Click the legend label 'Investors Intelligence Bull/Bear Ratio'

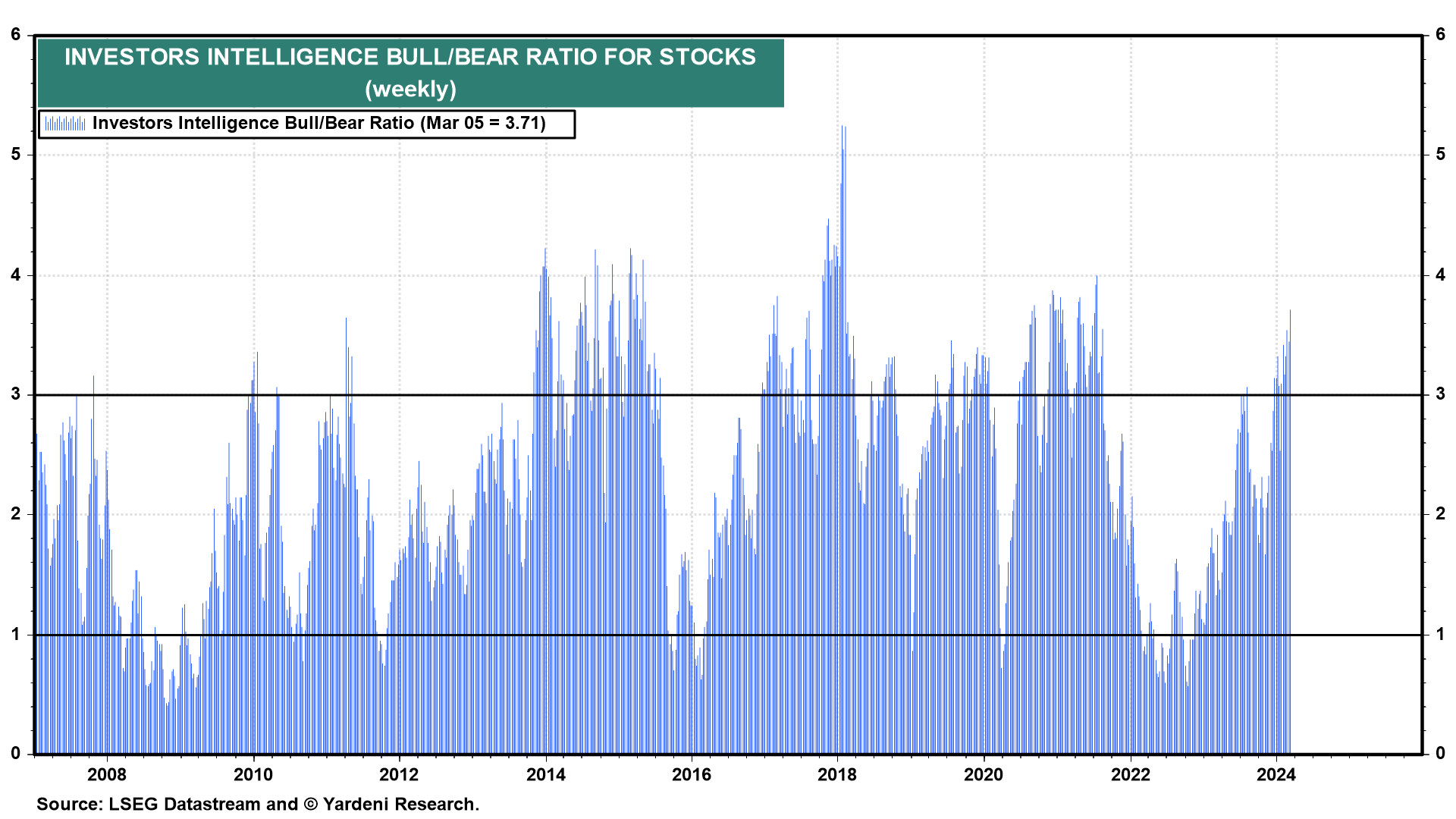[x=253, y=124]
